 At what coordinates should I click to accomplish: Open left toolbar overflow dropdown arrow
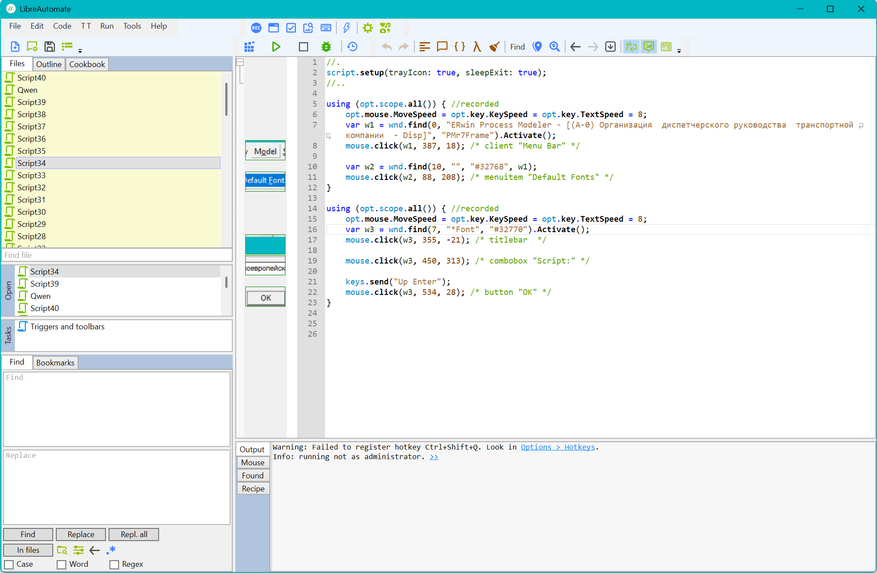(80, 50)
